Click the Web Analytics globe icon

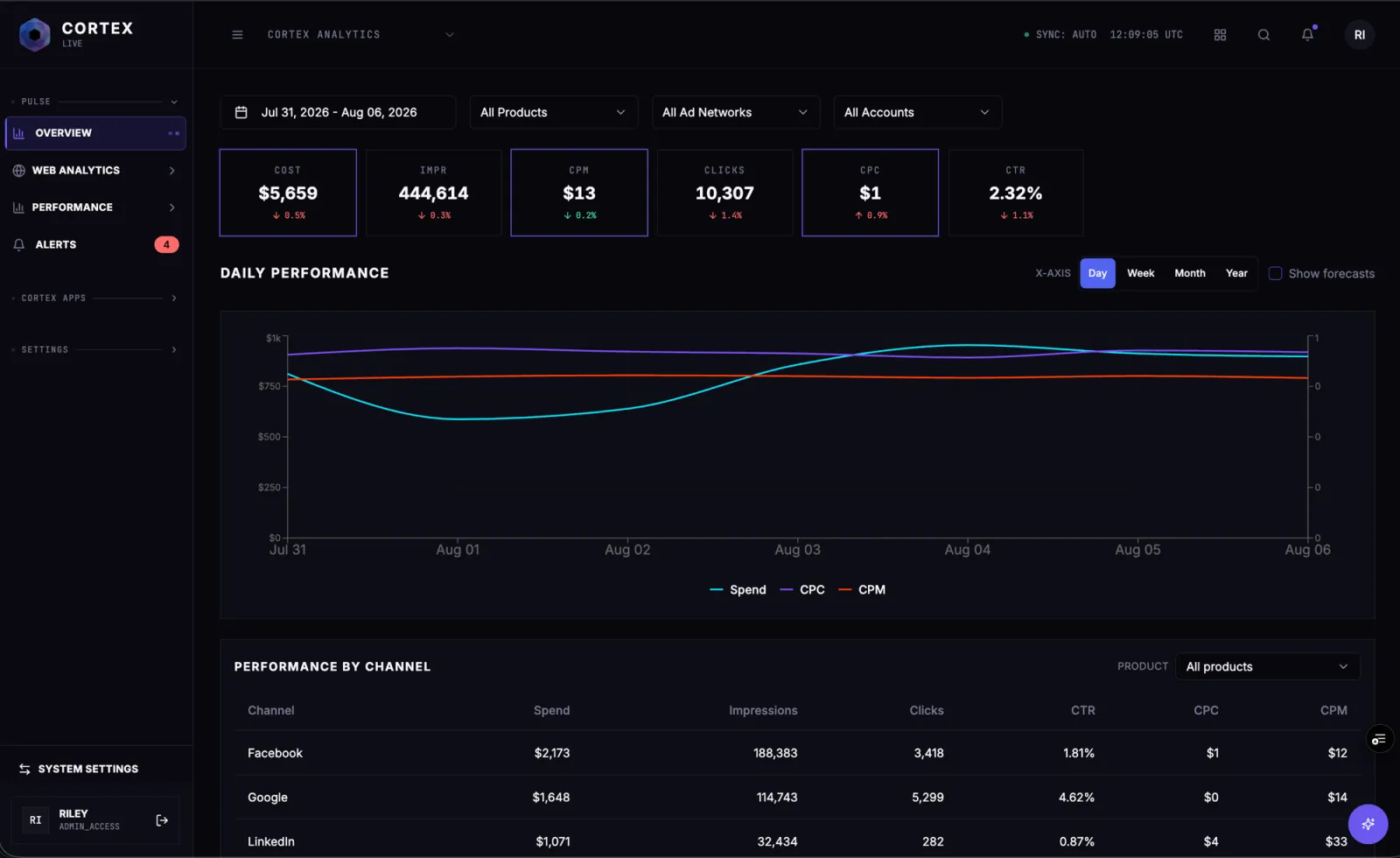18,171
